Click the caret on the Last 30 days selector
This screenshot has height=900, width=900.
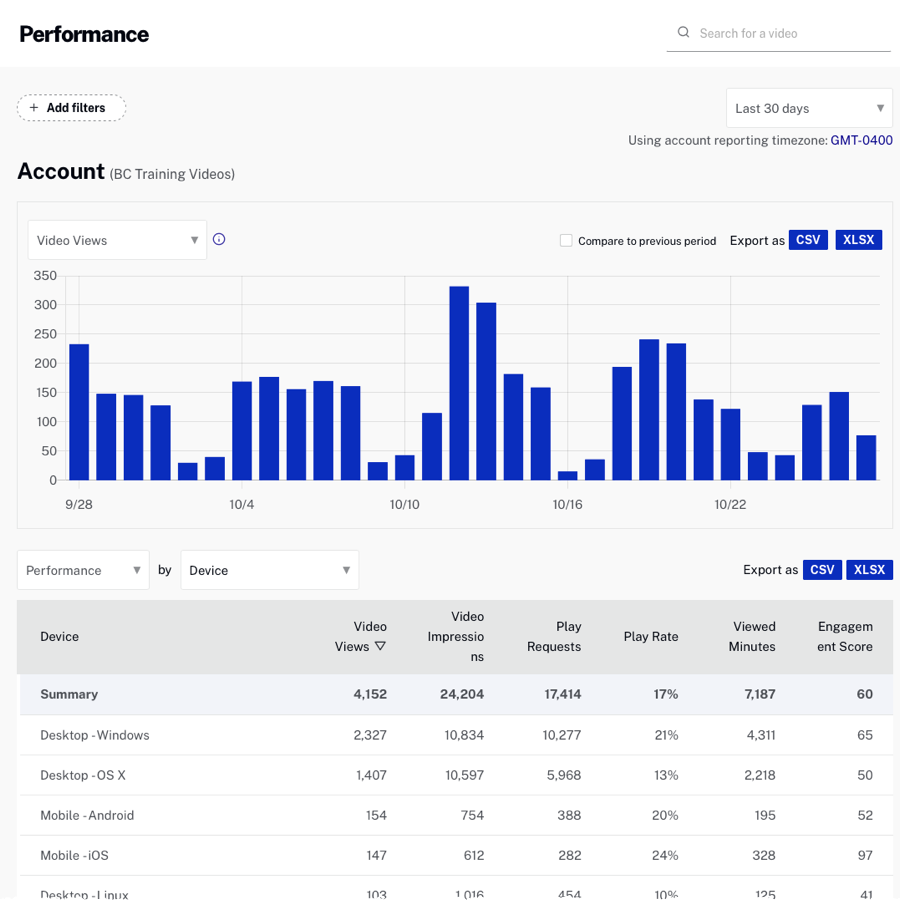tap(880, 107)
